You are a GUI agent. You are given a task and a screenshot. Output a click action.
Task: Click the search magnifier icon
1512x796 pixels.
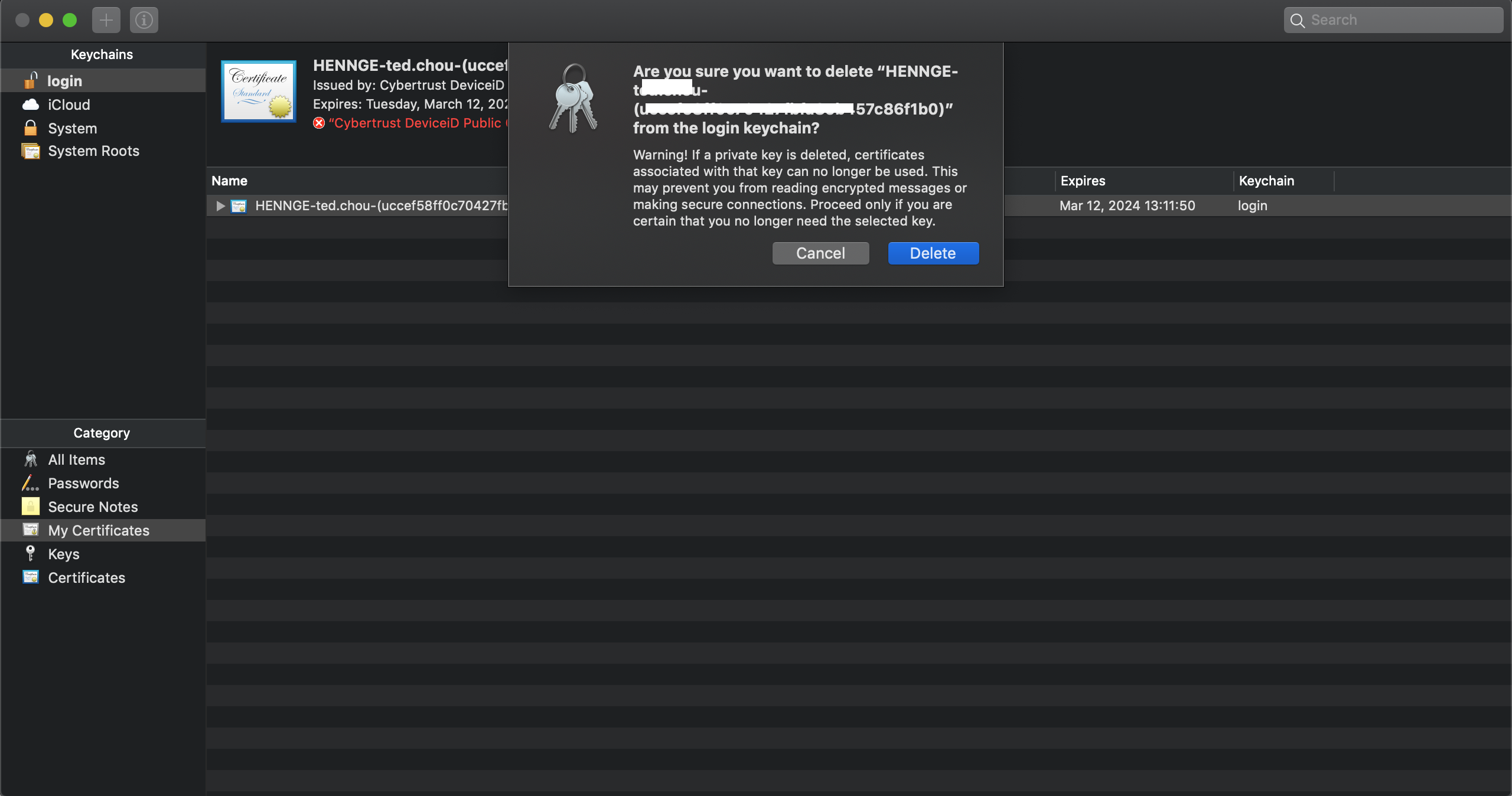click(1298, 21)
